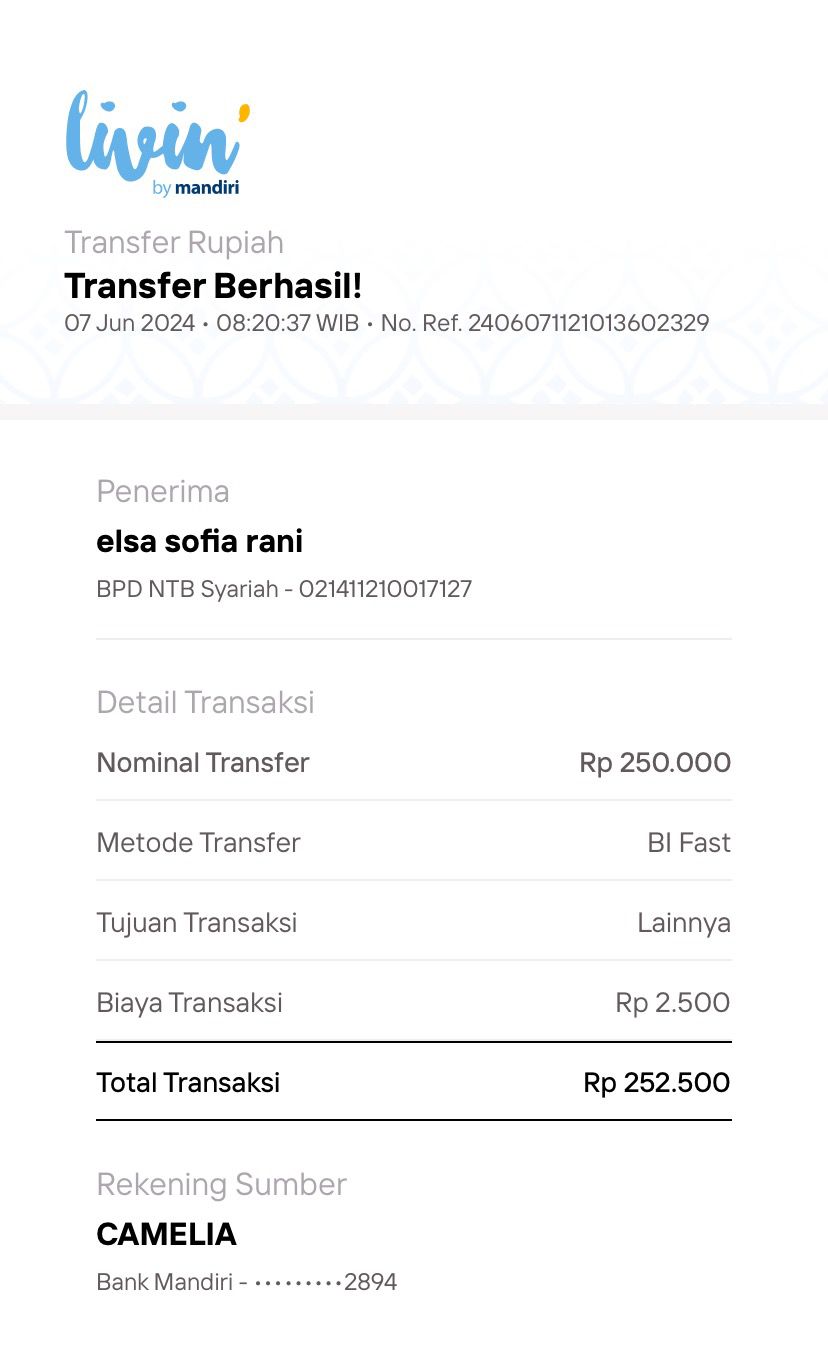Click the transaction date 07 Jun 2024
The width and height of the screenshot is (828, 1349).
click(x=128, y=323)
